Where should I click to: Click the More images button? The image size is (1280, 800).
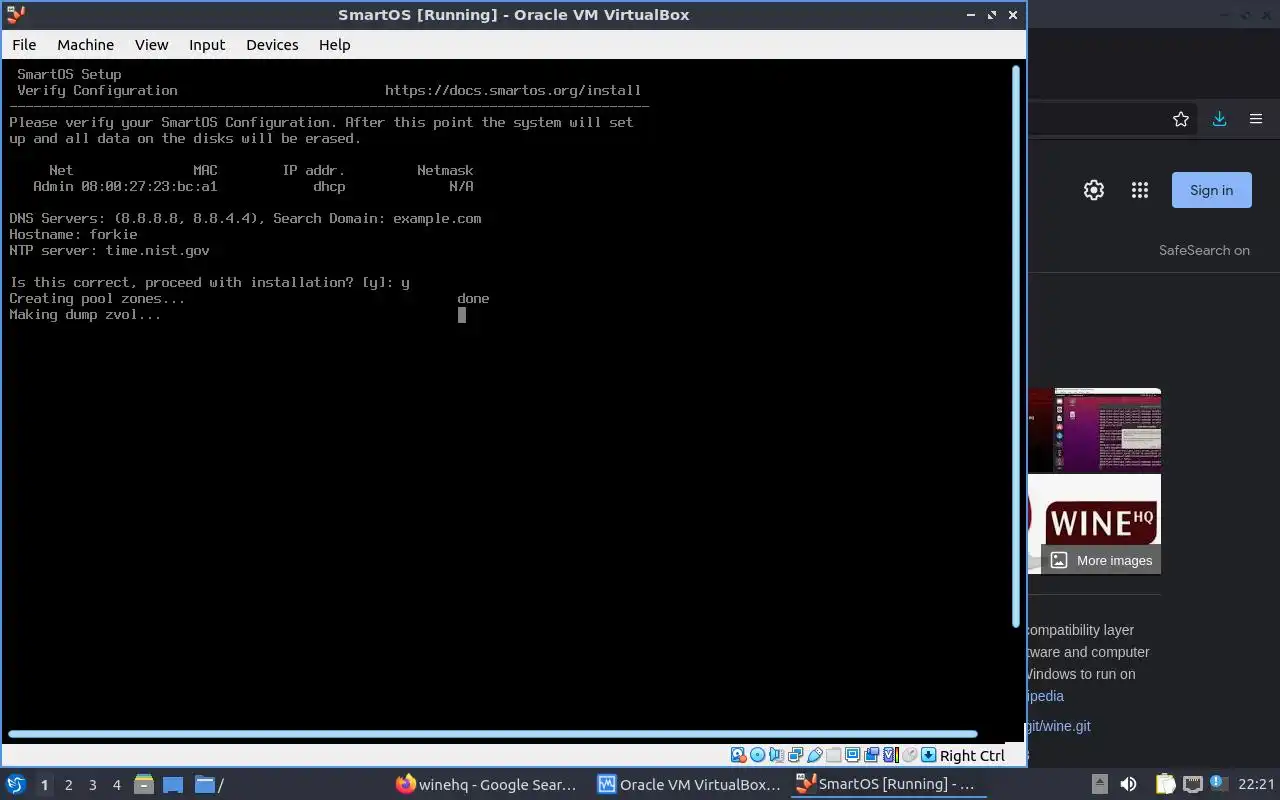pos(1101,560)
